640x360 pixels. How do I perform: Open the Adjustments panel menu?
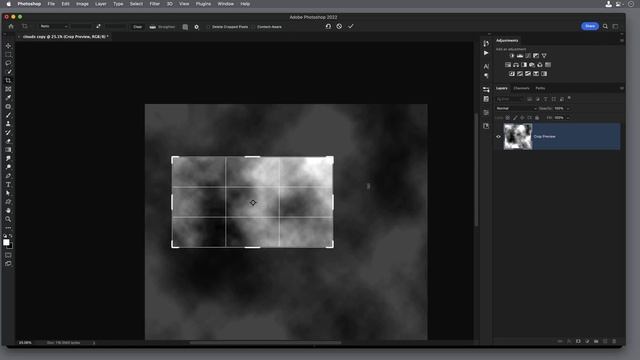click(x=622, y=40)
